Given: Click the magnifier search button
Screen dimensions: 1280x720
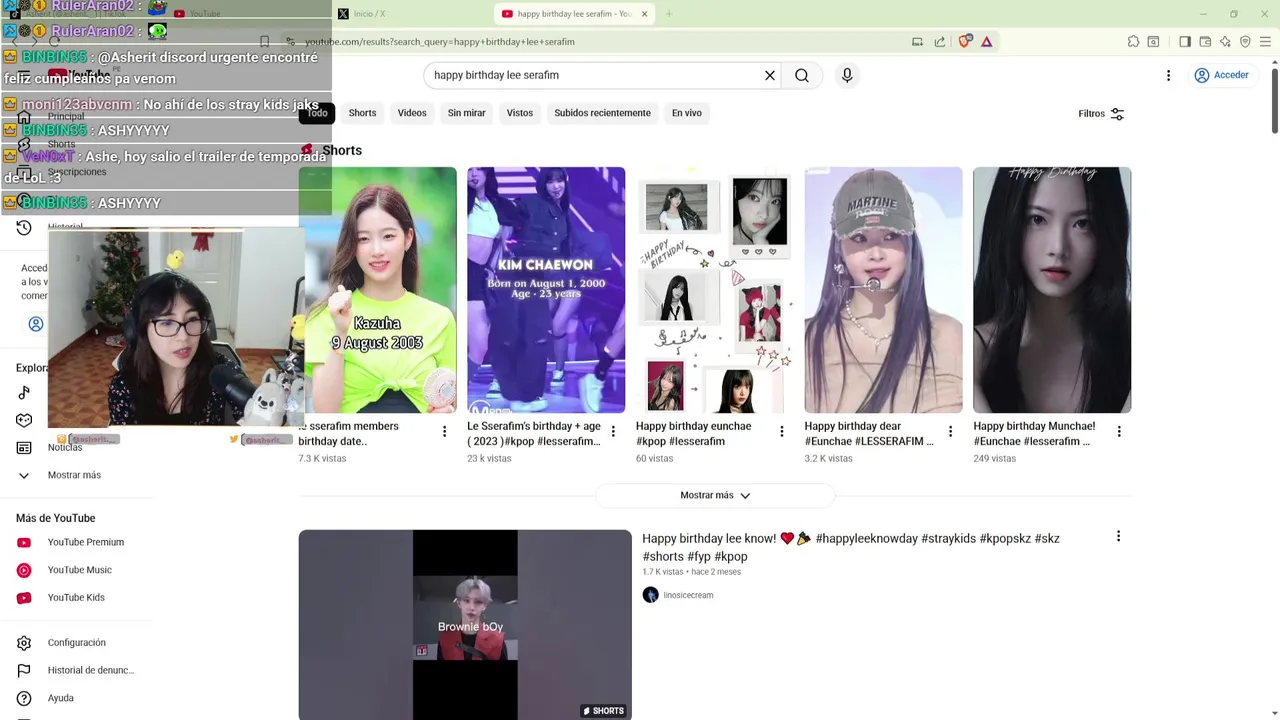Looking at the screenshot, I should (802, 75).
